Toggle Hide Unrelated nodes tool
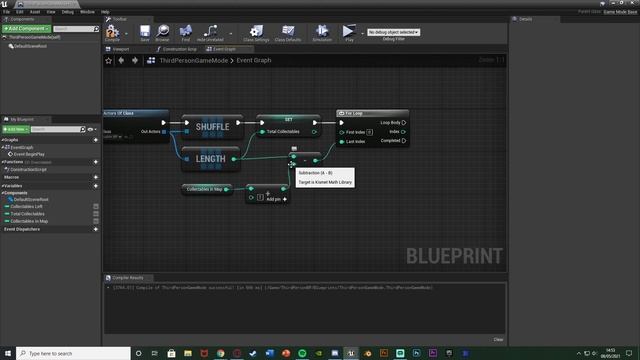Viewport: 640px width, 360px height. point(210,33)
